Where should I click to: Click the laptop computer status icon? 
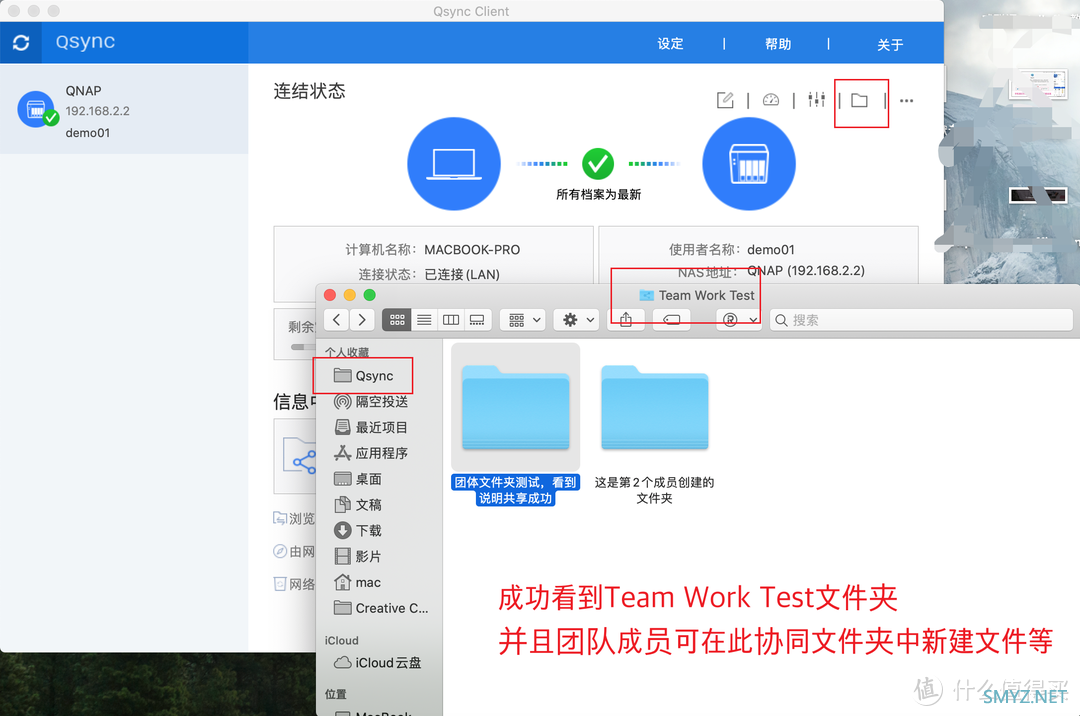(x=454, y=164)
